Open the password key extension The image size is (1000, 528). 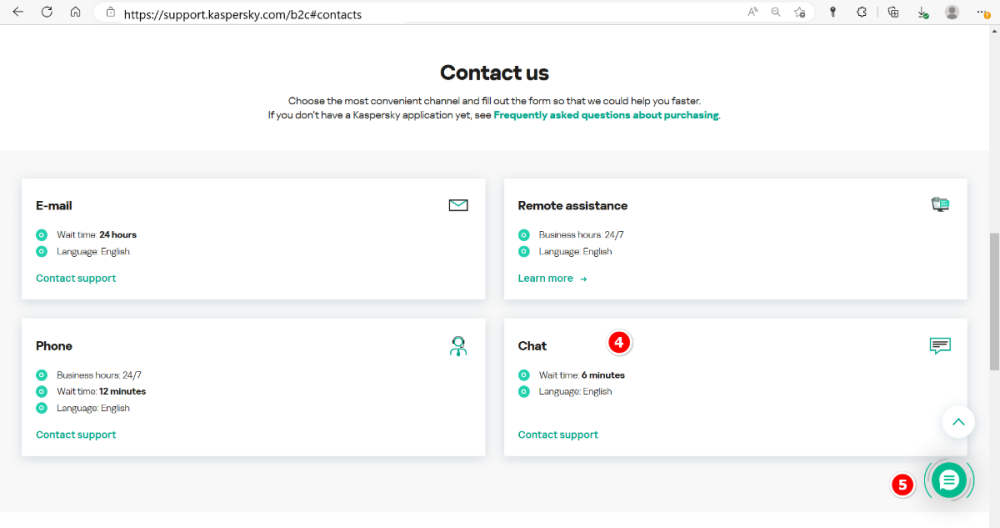click(x=832, y=12)
